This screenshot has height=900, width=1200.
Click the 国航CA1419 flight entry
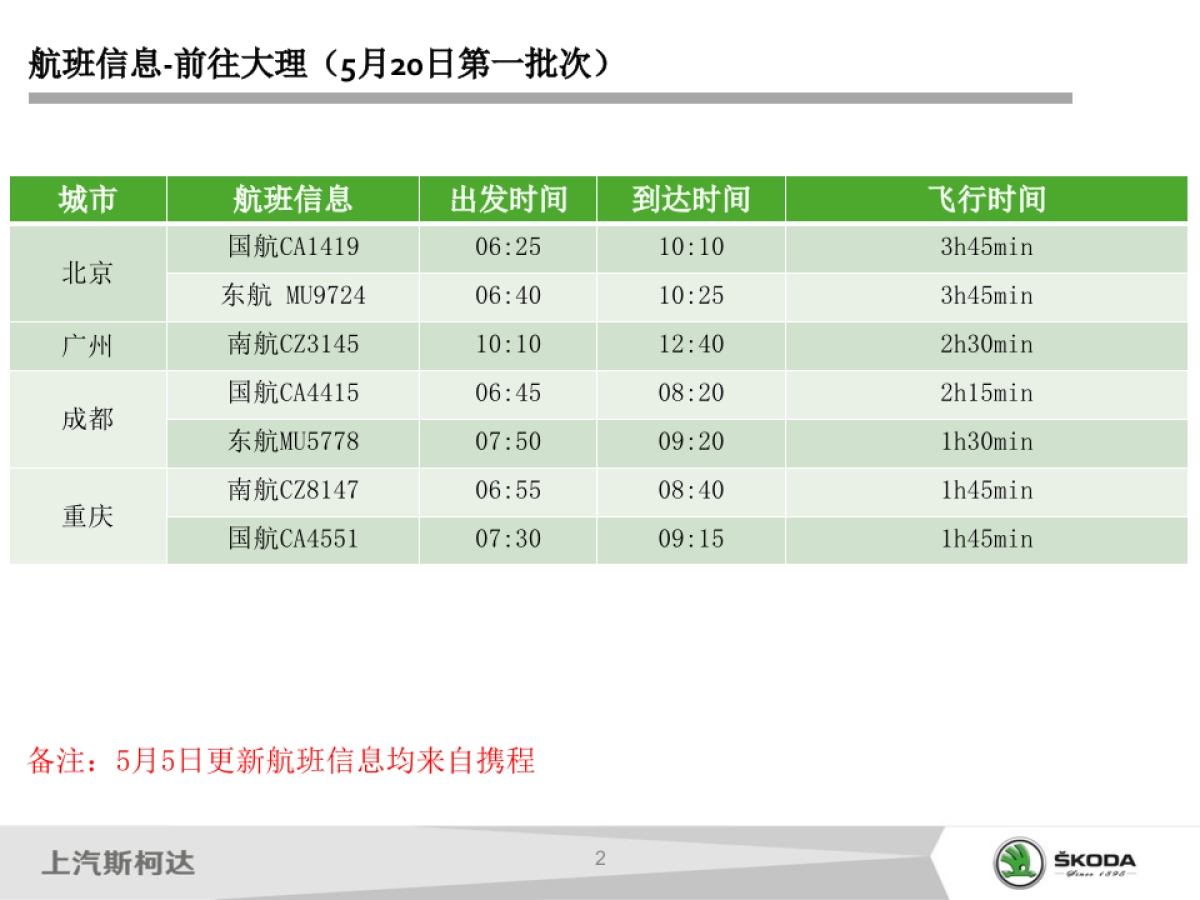point(291,247)
